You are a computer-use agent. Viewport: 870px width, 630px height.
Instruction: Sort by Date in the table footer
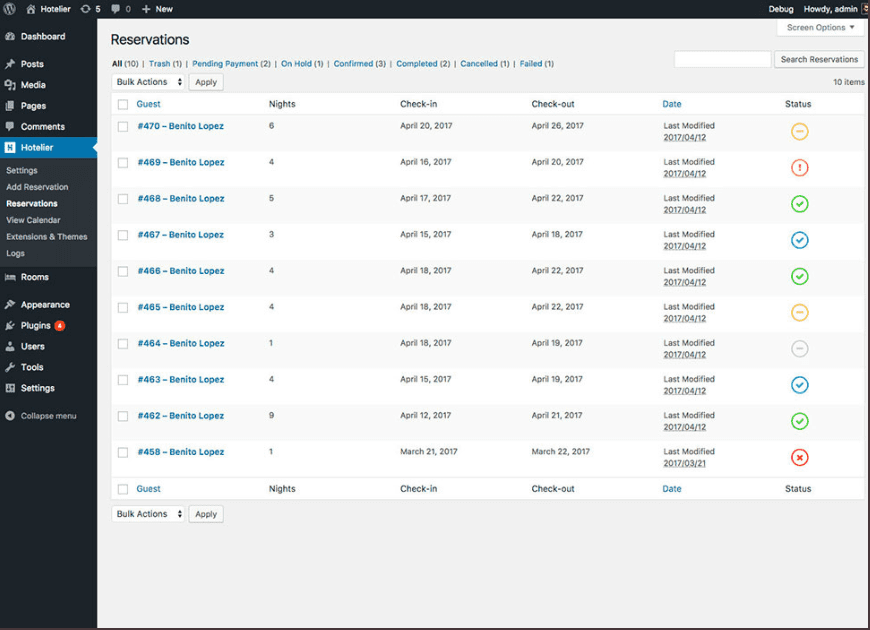tap(671, 489)
